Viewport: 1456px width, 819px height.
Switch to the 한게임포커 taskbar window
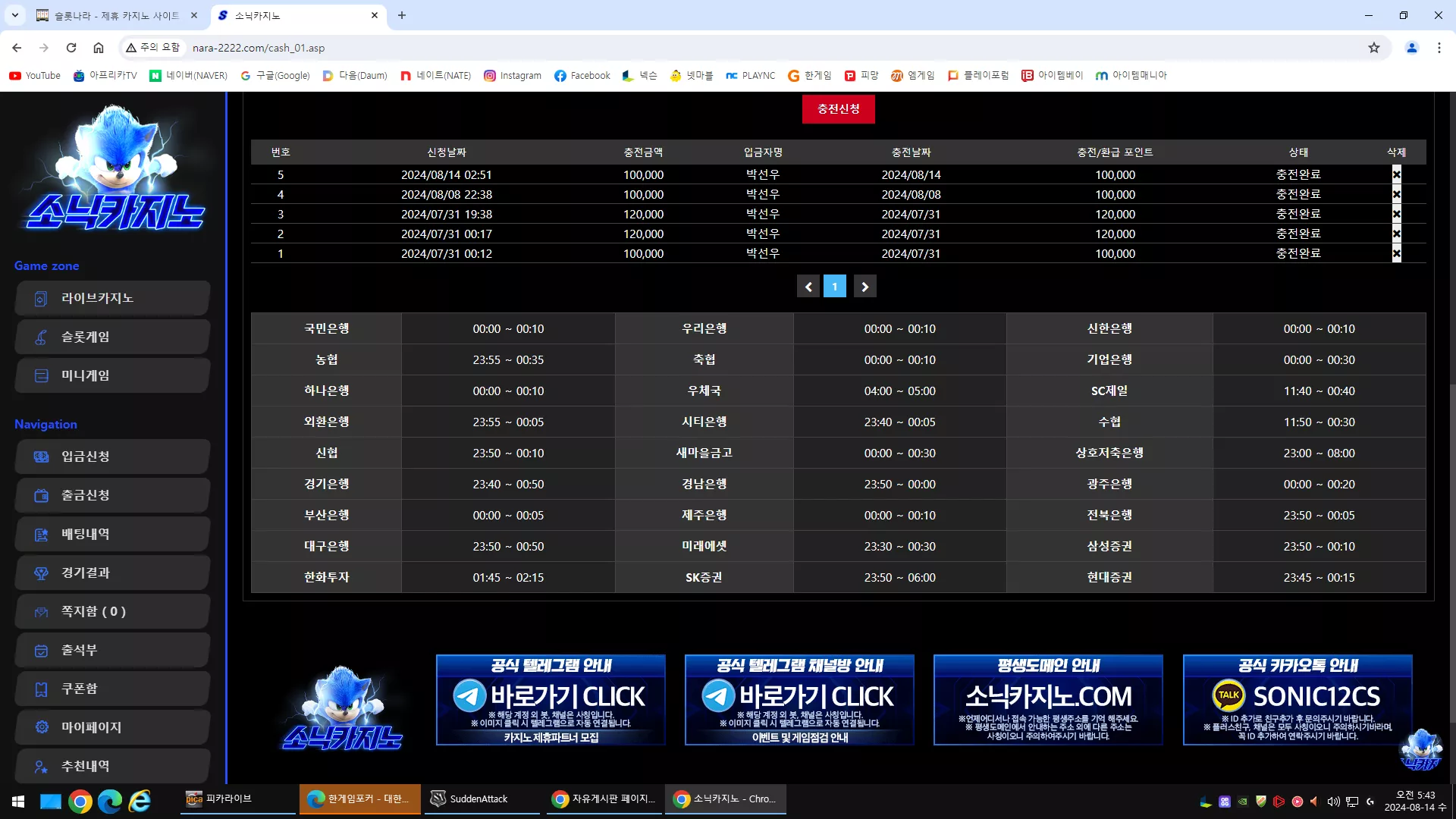[360, 799]
